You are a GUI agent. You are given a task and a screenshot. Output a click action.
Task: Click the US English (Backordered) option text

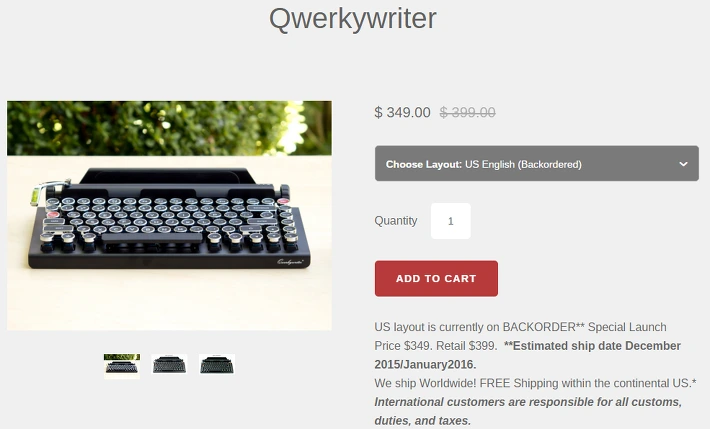click(x=523, y=164)
